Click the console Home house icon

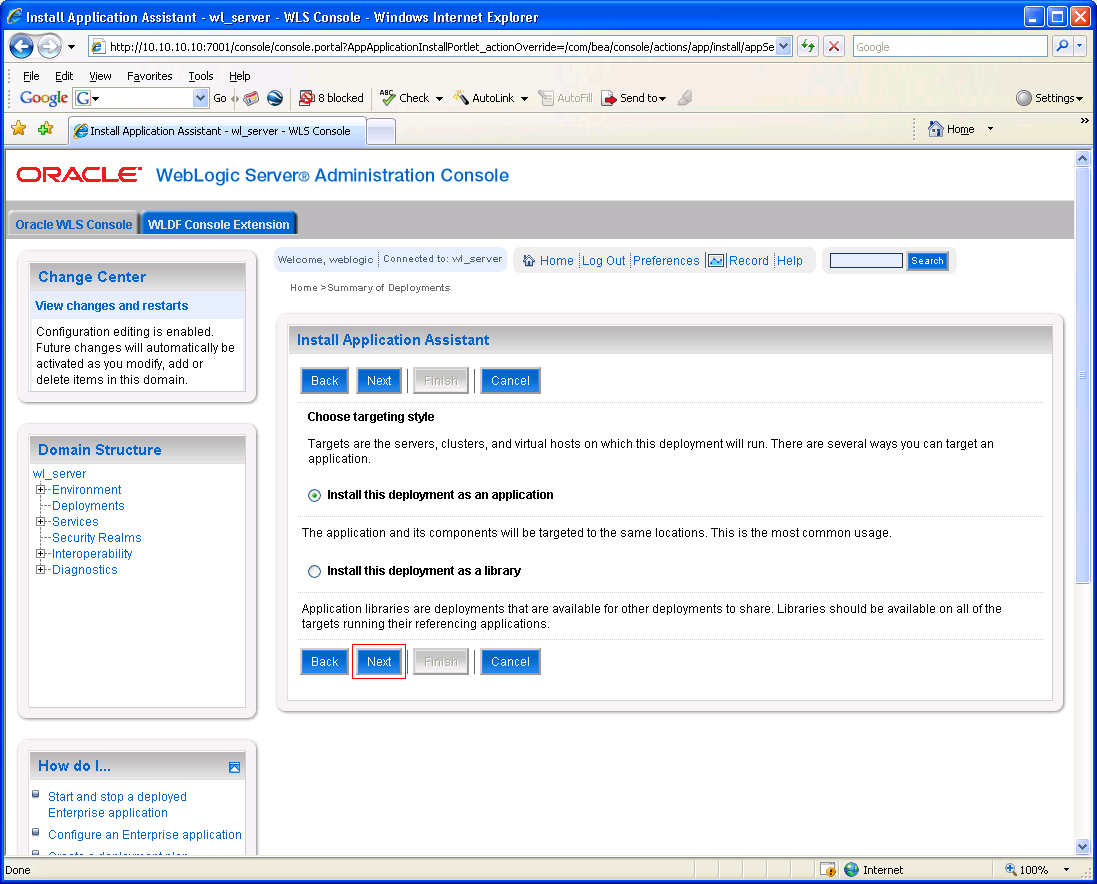click(x=529, y=261)
